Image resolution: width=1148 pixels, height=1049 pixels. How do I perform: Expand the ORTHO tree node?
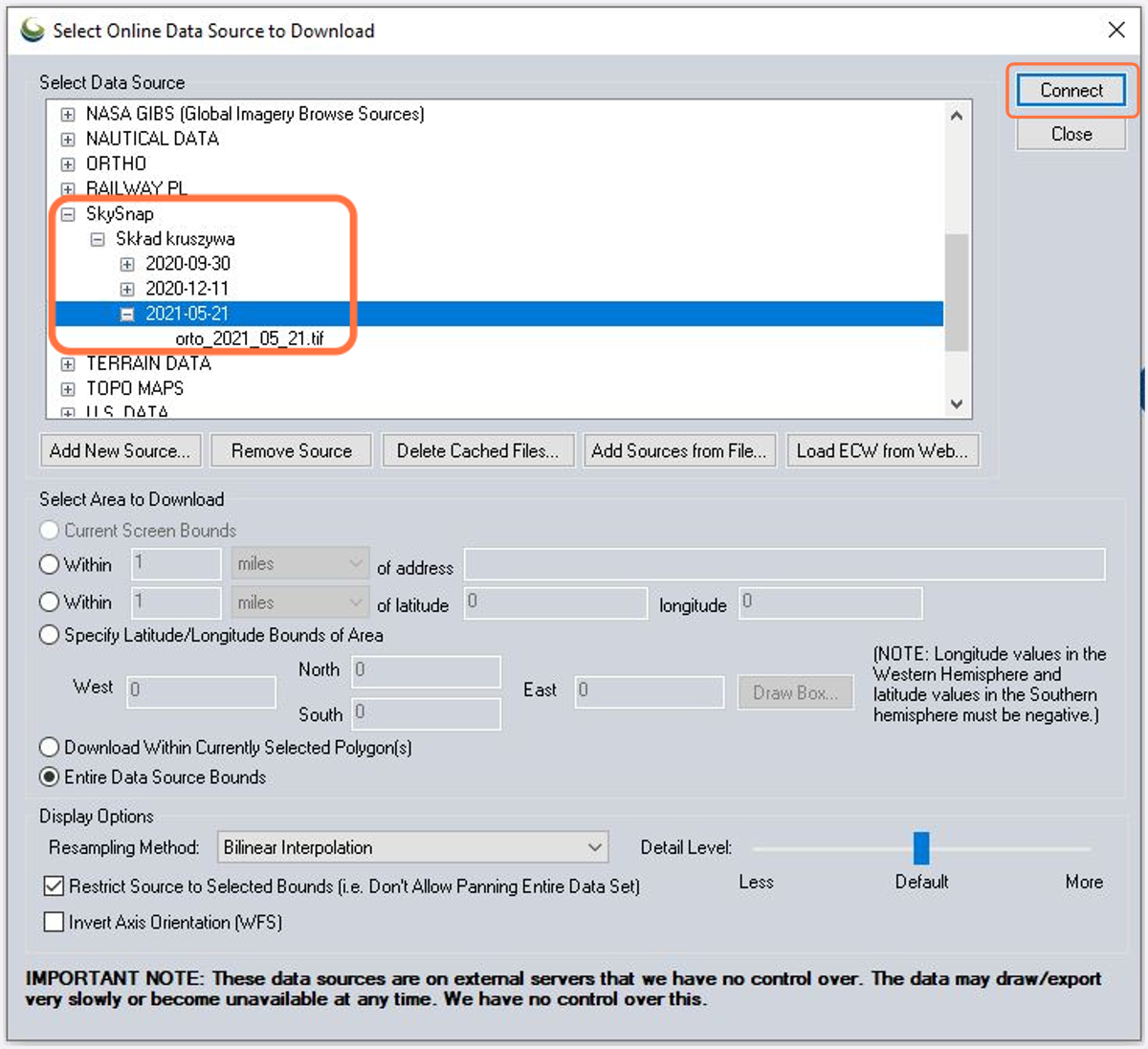pyautogui.click(x=68, y=164)
